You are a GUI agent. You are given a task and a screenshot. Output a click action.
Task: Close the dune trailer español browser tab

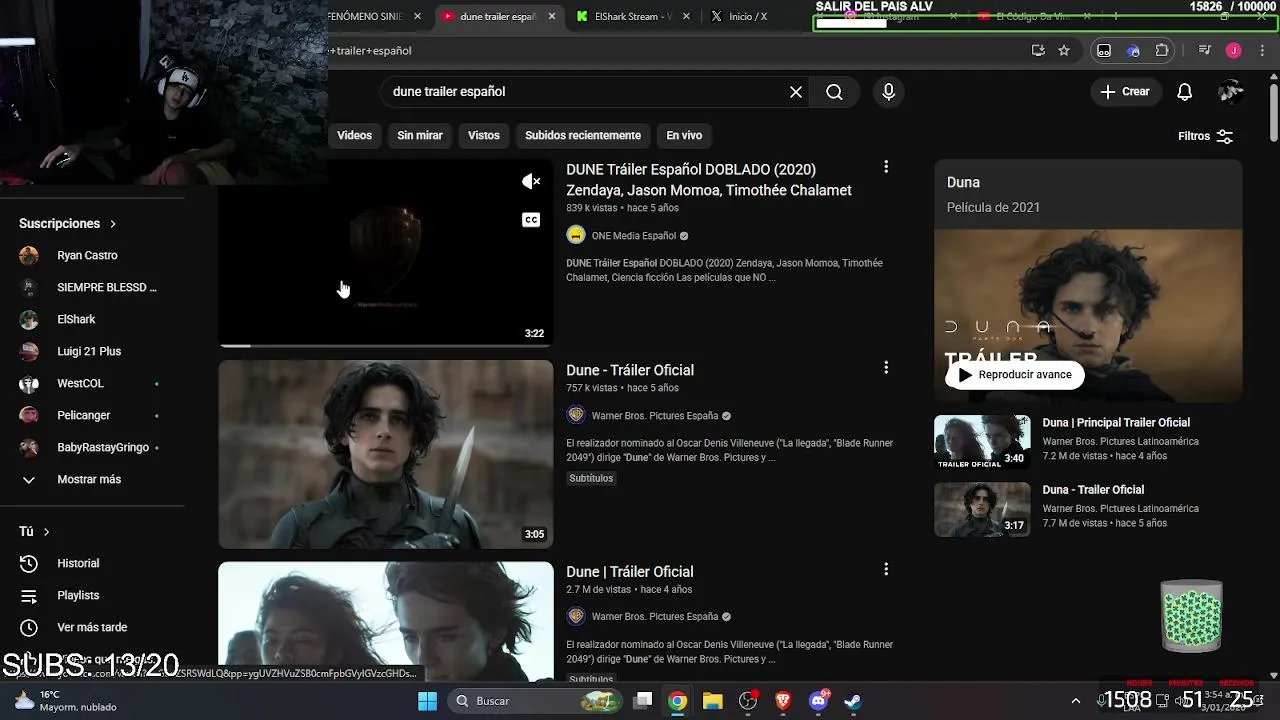tap(553, 17)
